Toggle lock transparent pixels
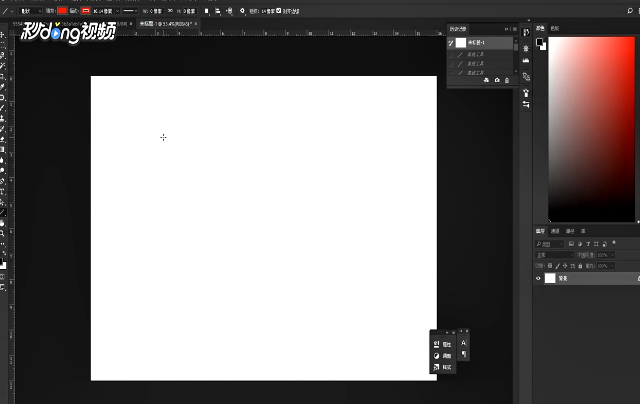Viewport: 640px width, 404px height. [x=550, y=266]
